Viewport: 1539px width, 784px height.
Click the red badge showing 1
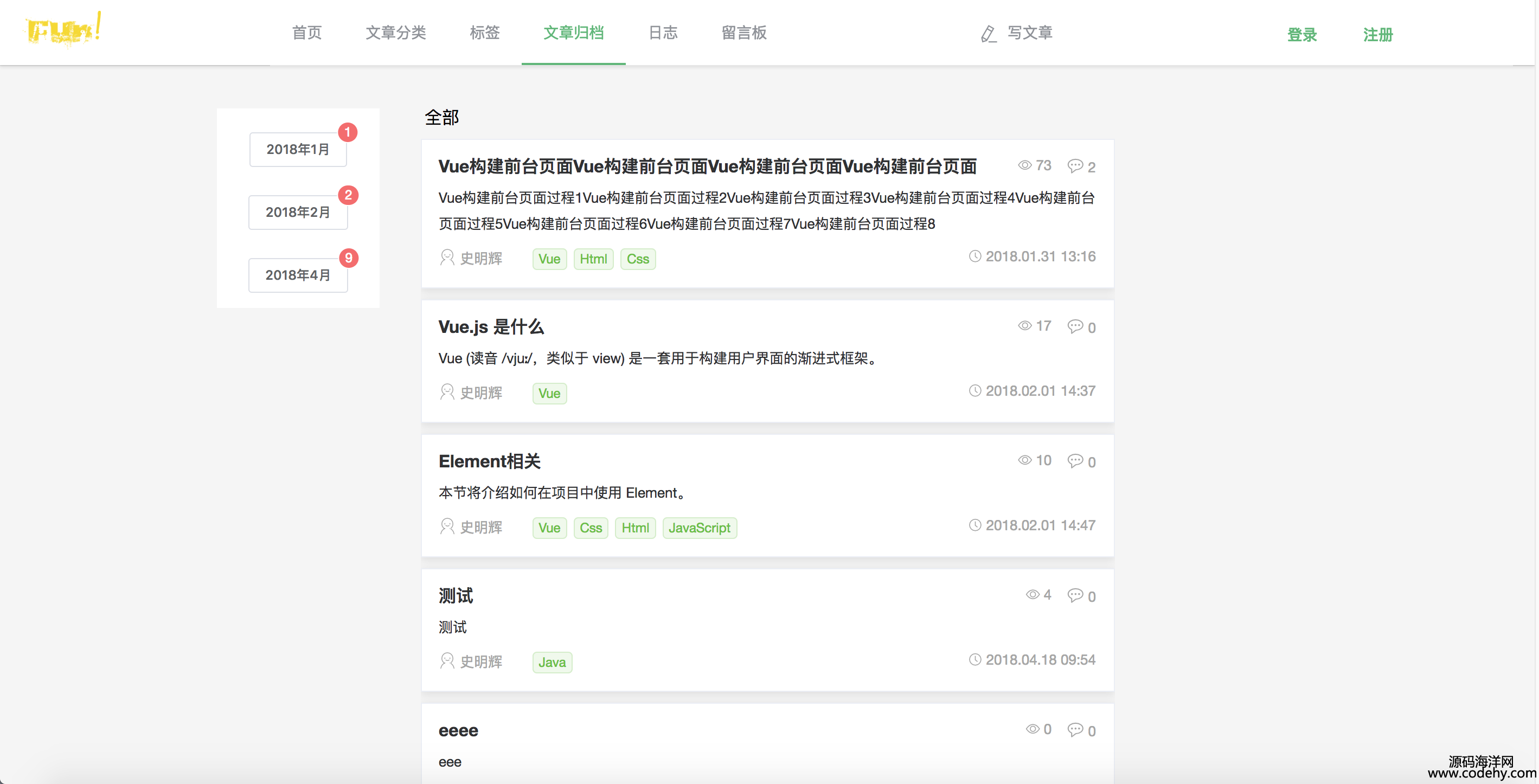348,132
